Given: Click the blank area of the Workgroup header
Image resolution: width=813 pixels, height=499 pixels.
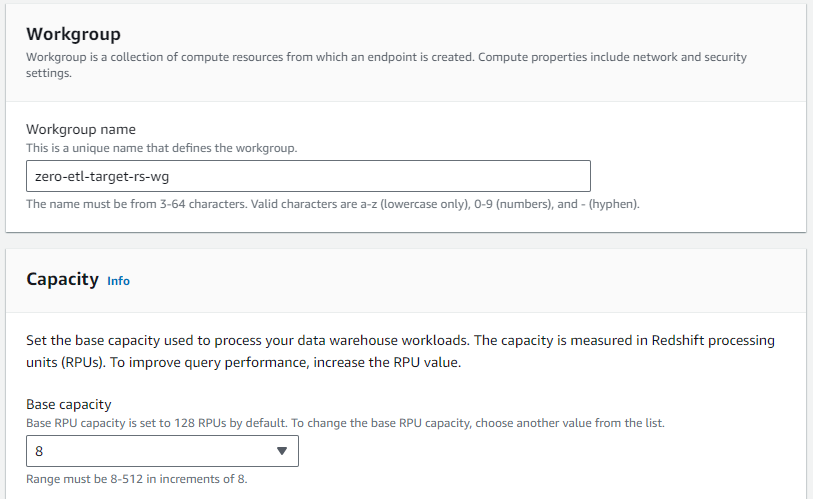Looking at the screenshot, I should [500, 30].
